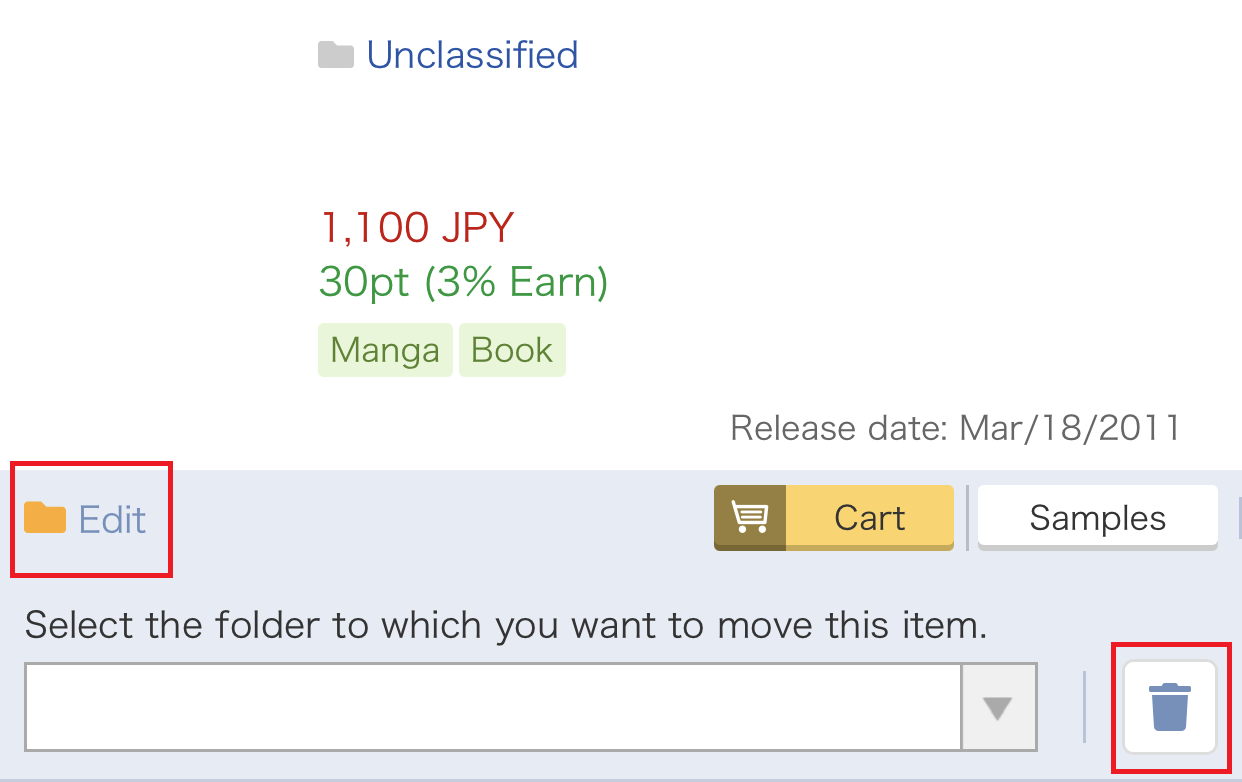Click the empty blue bar right of Edit

[x=440, y=518]
